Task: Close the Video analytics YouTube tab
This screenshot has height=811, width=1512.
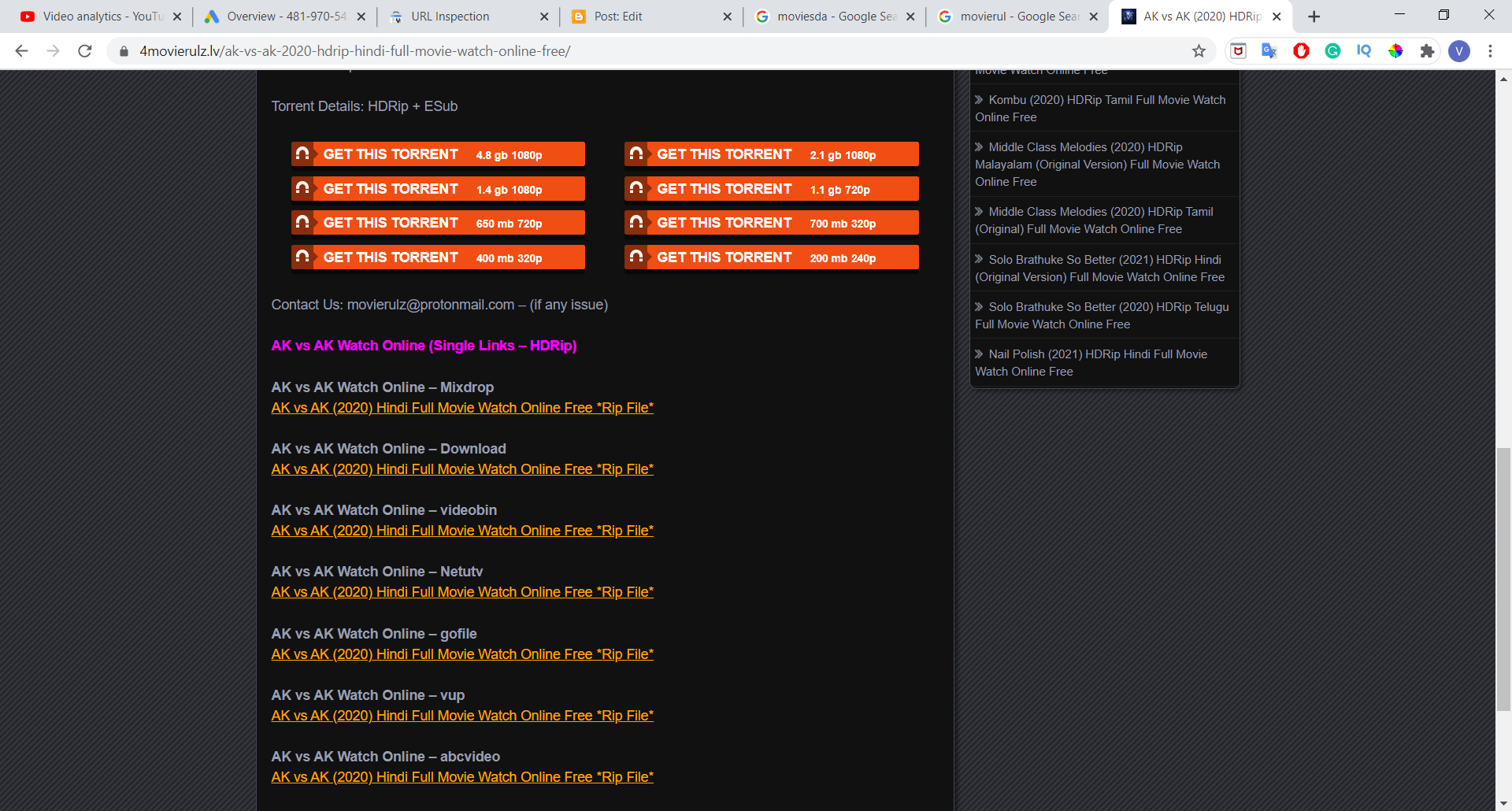Action: coord(177,17)
